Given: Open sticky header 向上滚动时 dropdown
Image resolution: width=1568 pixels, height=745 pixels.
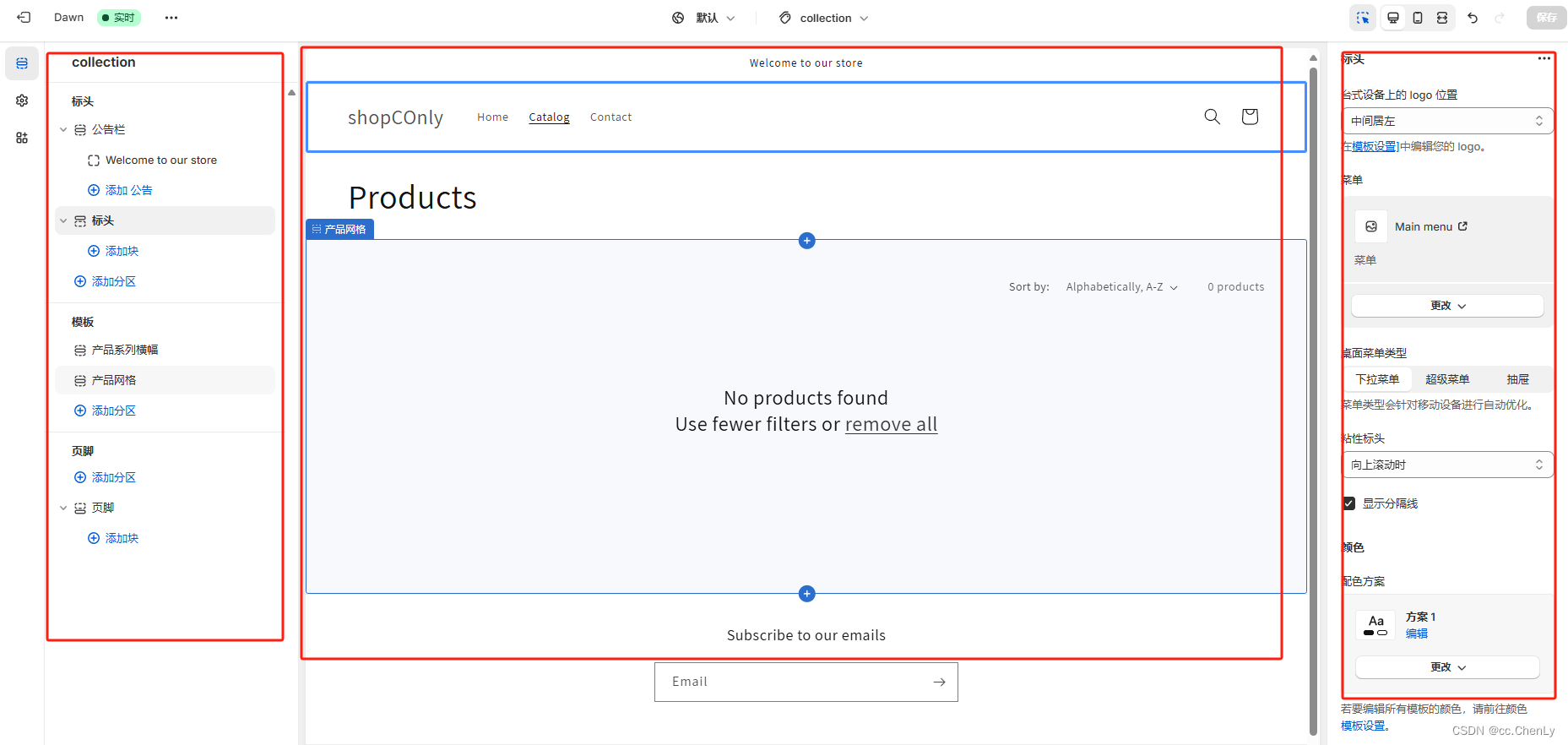Looking at the screenshot, I should (1447, 465).
